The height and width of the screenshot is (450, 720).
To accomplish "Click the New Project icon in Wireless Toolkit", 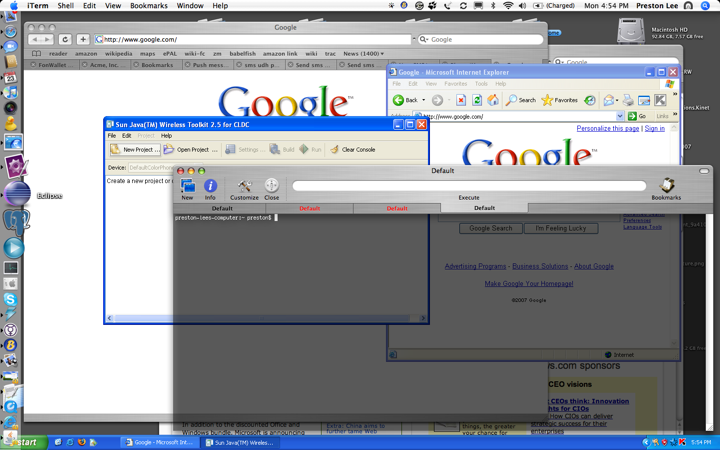I will pyautogui.click(x=135, y=149).
